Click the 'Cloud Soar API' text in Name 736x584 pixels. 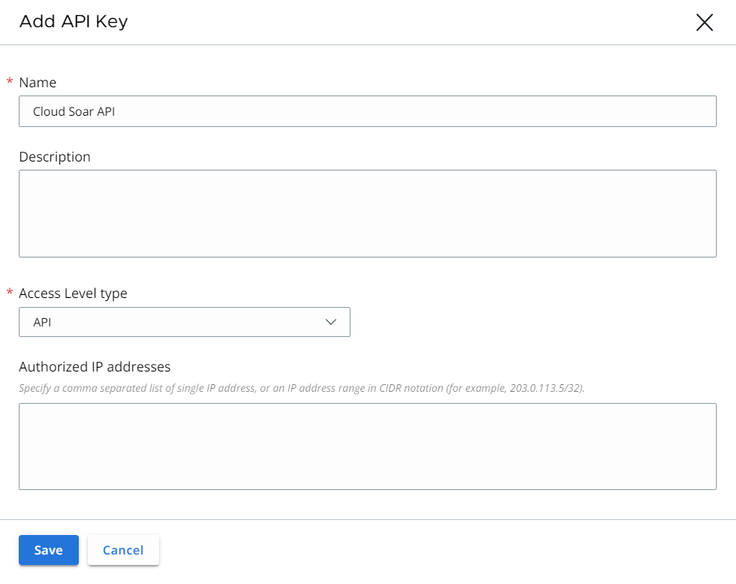click(x=74, y=112)
